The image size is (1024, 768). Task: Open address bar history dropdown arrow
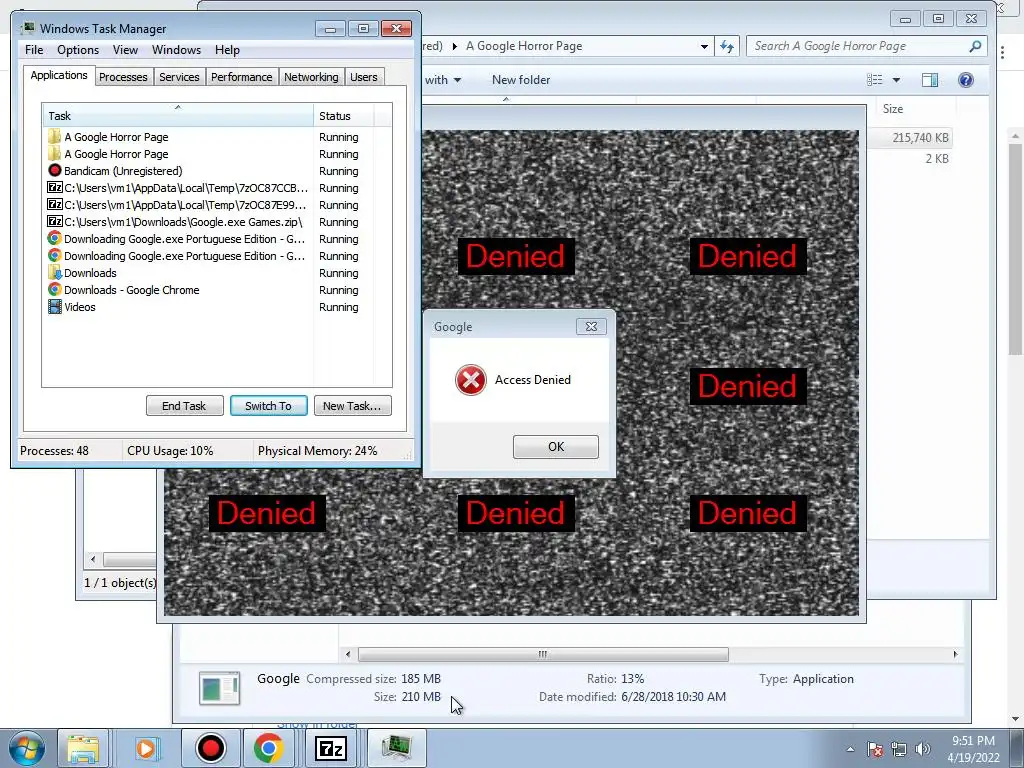[704, 46]
